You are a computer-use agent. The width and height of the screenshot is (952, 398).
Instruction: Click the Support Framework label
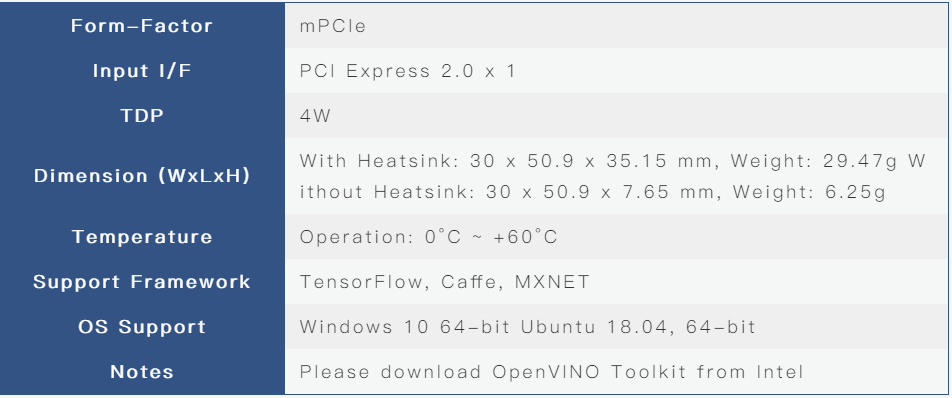tap(142, 282)
